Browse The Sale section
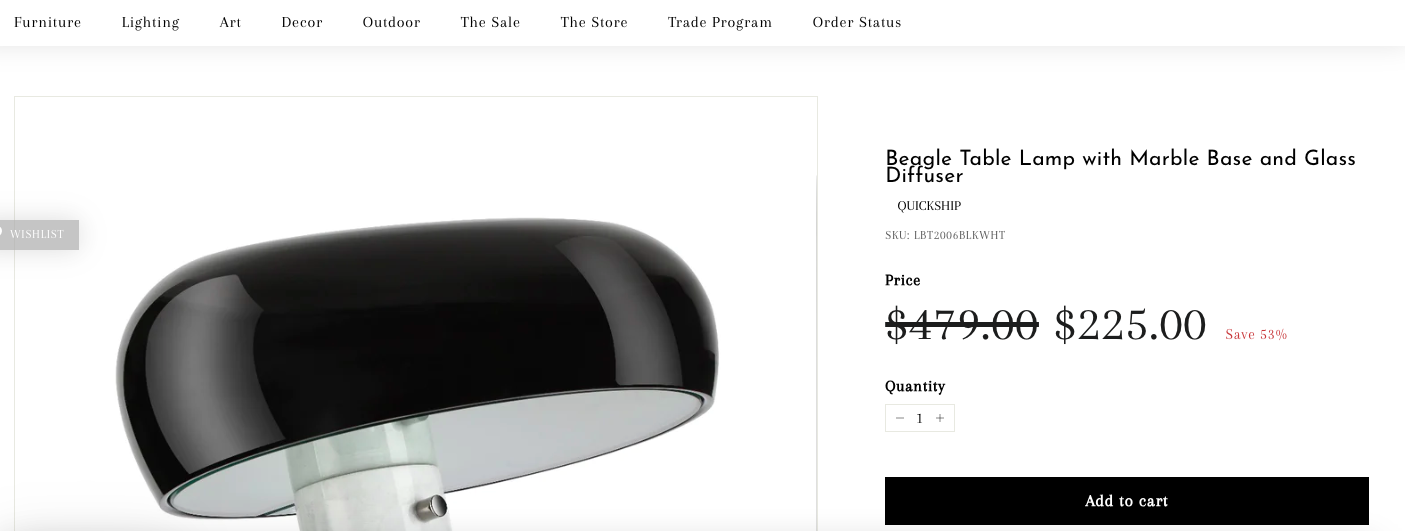This screenshot has height=531, width=1405. pyautogui.click(x=491, y=22)
